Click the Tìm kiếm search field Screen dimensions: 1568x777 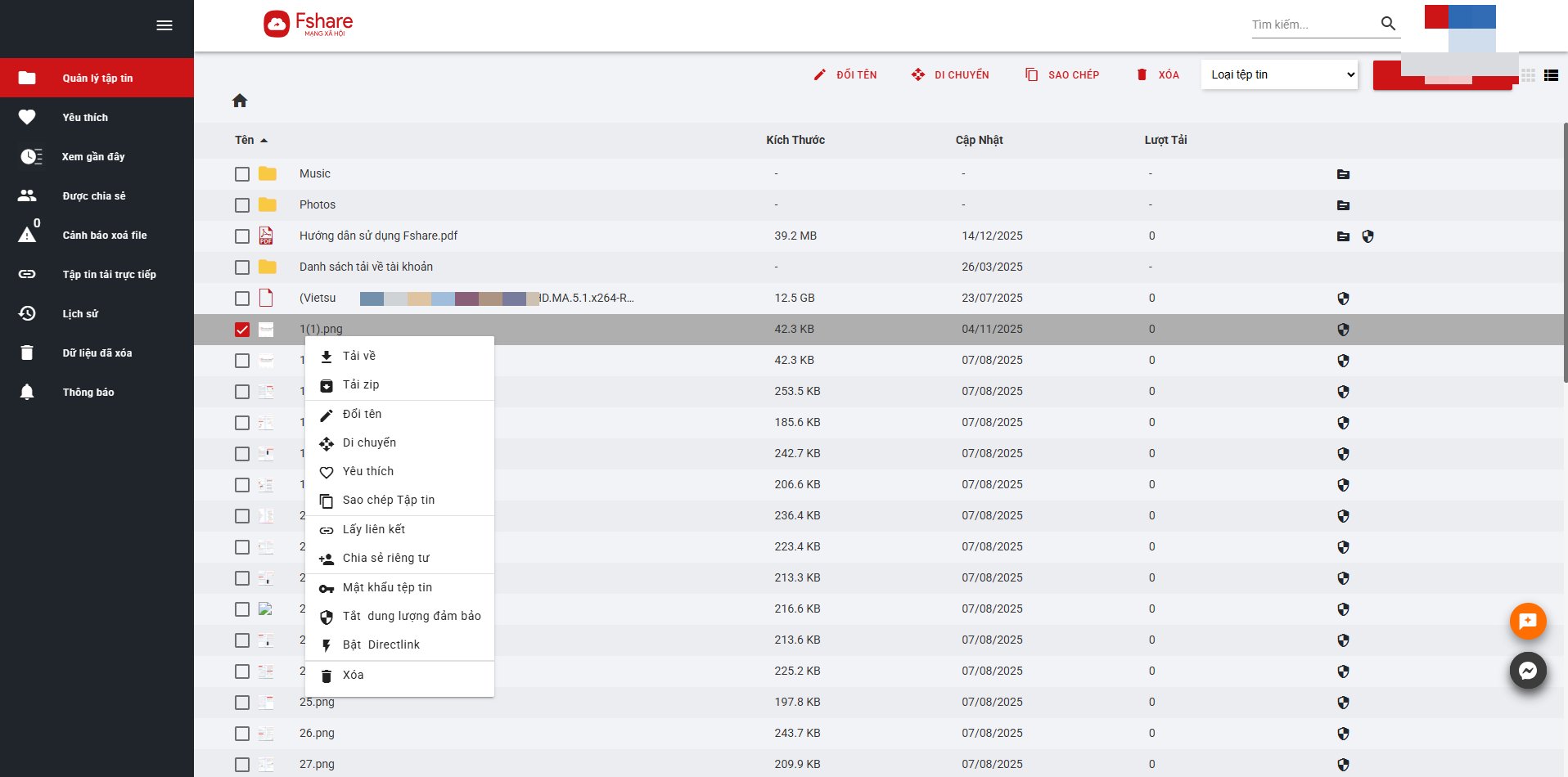click(x=1311, y=25)
